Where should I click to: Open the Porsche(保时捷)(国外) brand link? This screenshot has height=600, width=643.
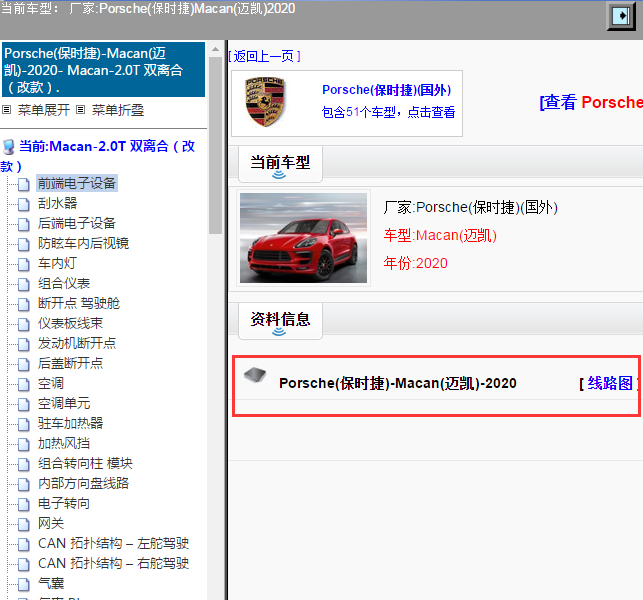tap(386, 90)
